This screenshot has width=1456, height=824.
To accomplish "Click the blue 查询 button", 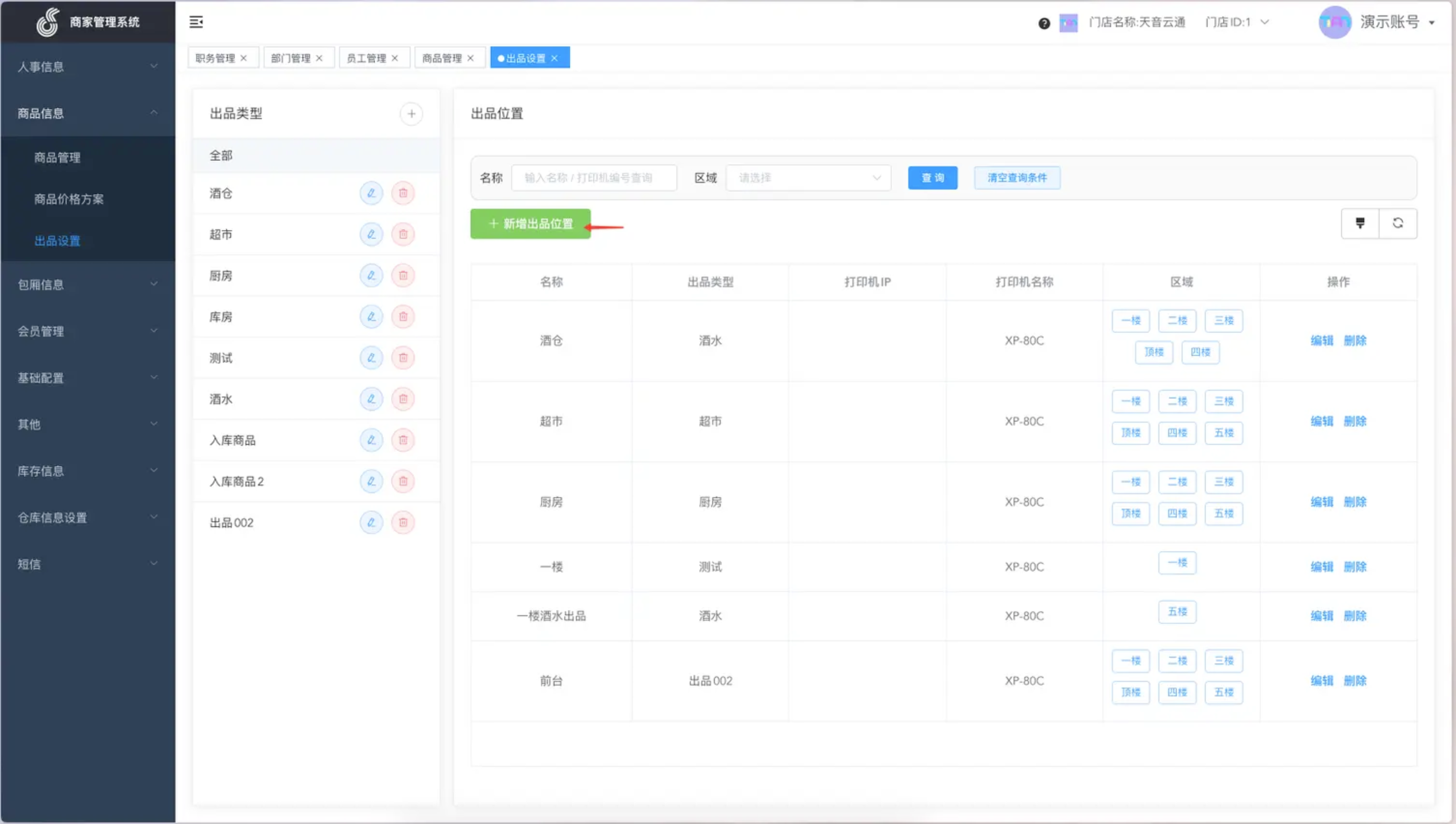I will point(932,178).
